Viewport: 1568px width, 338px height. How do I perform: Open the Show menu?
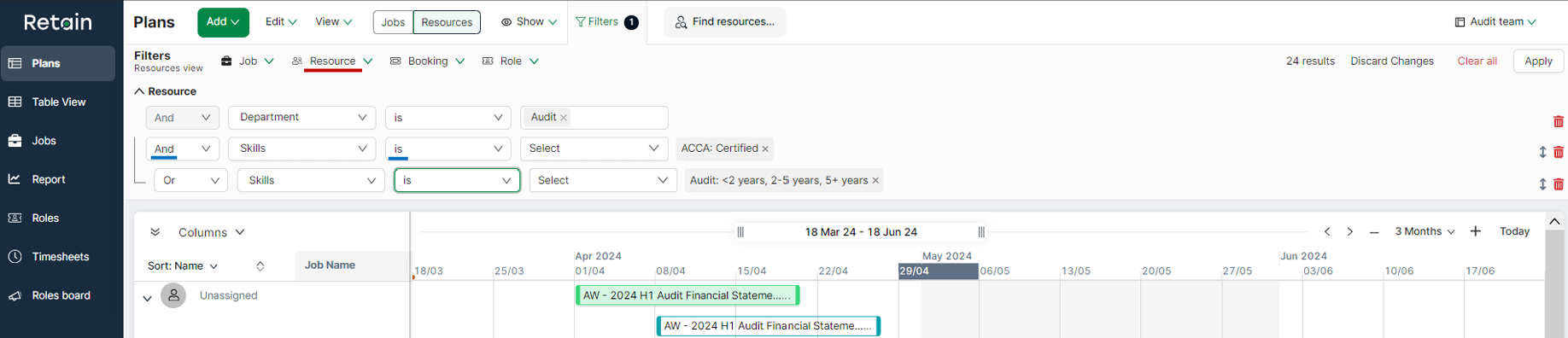point(529,21)
